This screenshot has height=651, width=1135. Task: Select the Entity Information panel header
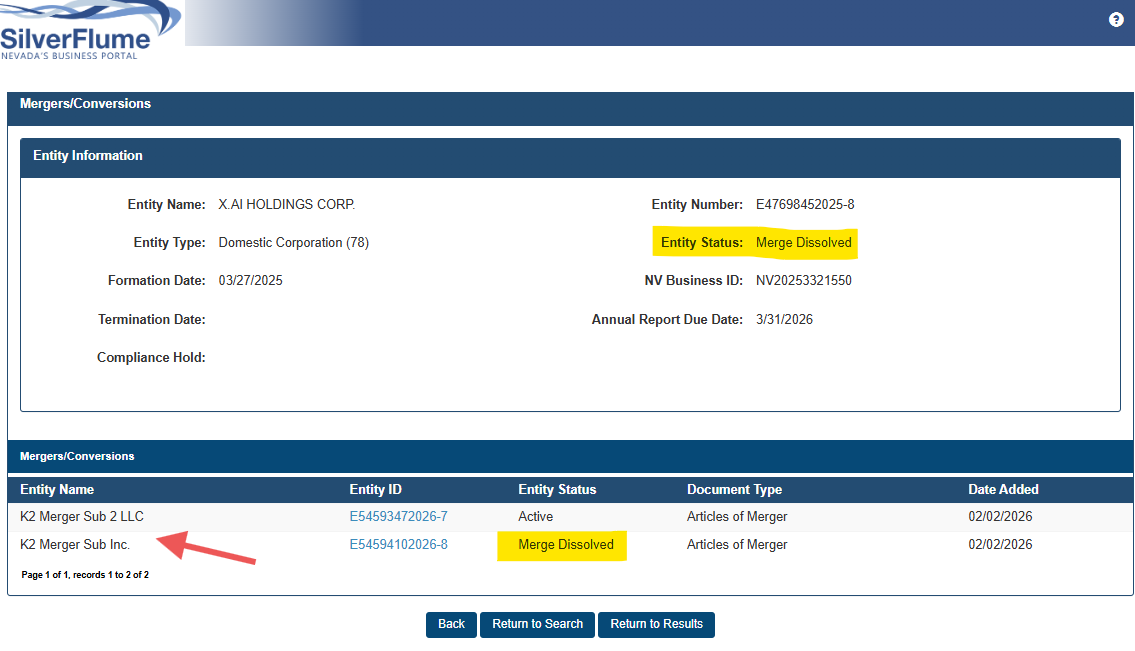click(x=88, y=156)
